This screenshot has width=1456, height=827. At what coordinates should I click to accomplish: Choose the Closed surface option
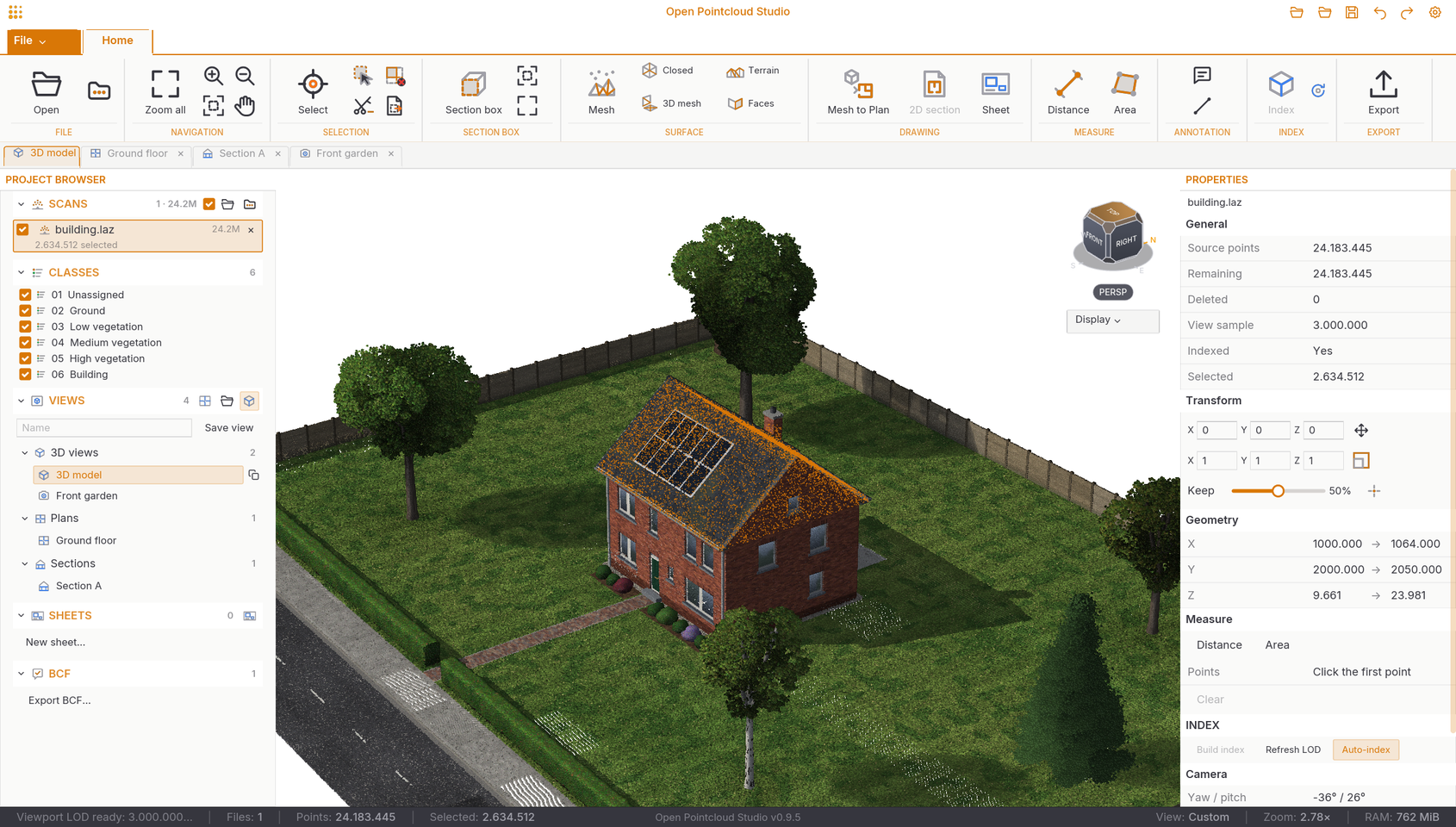[668, 71]
